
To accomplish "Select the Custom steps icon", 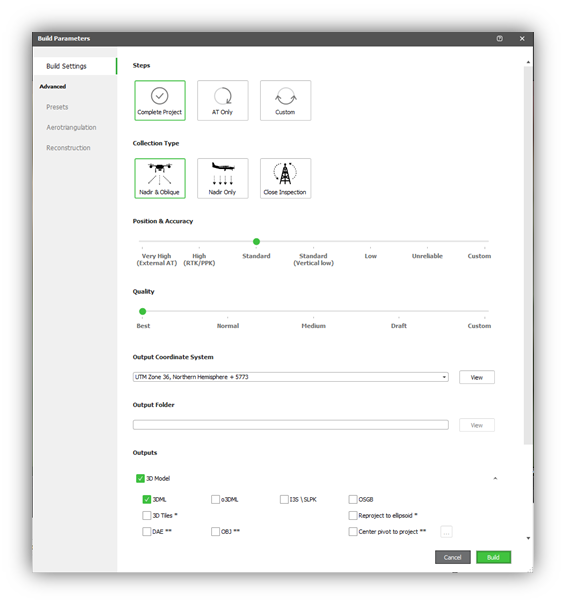I will click(286, 100).
